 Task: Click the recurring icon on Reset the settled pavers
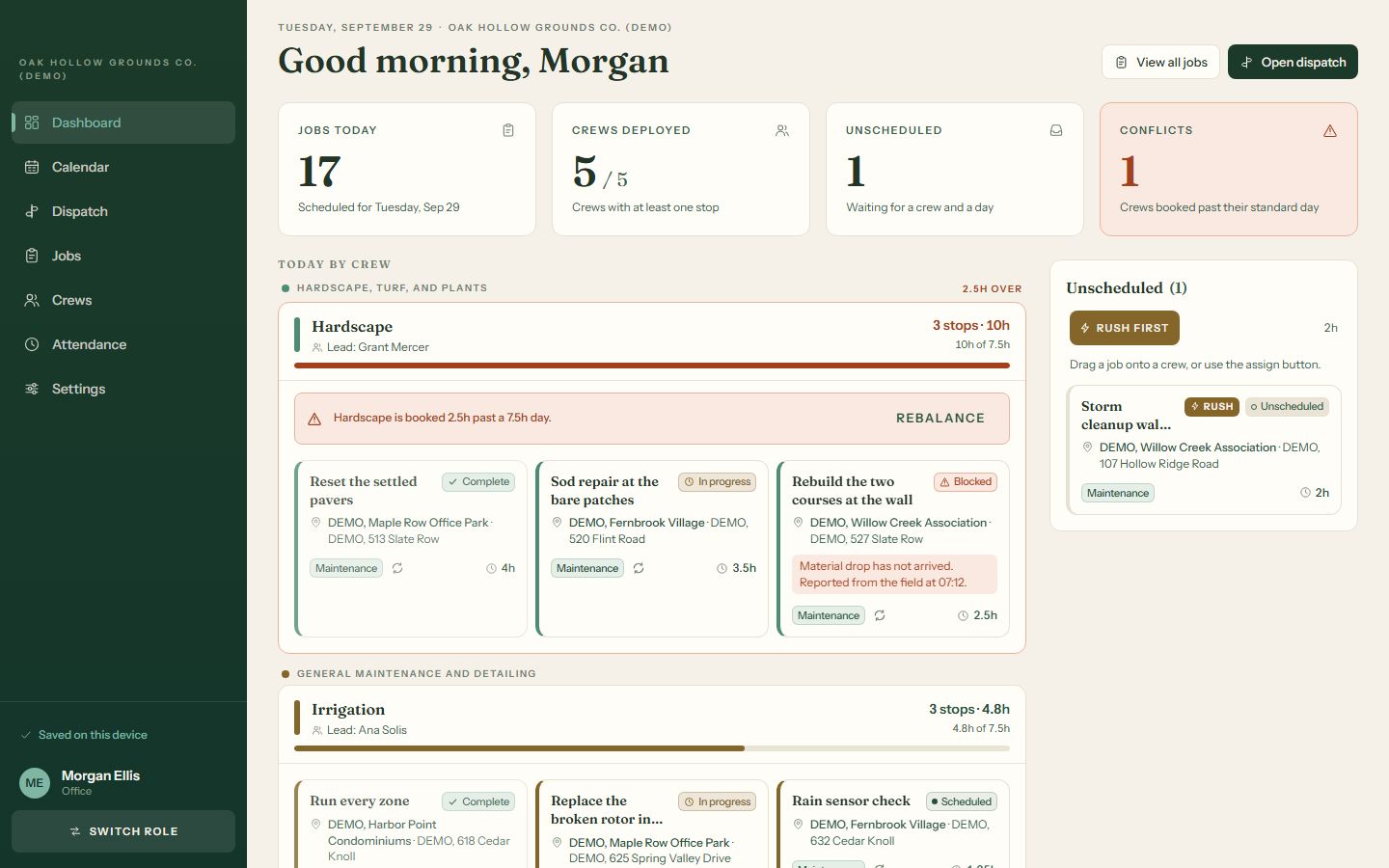pyautogui.click(x=397, y=568)
